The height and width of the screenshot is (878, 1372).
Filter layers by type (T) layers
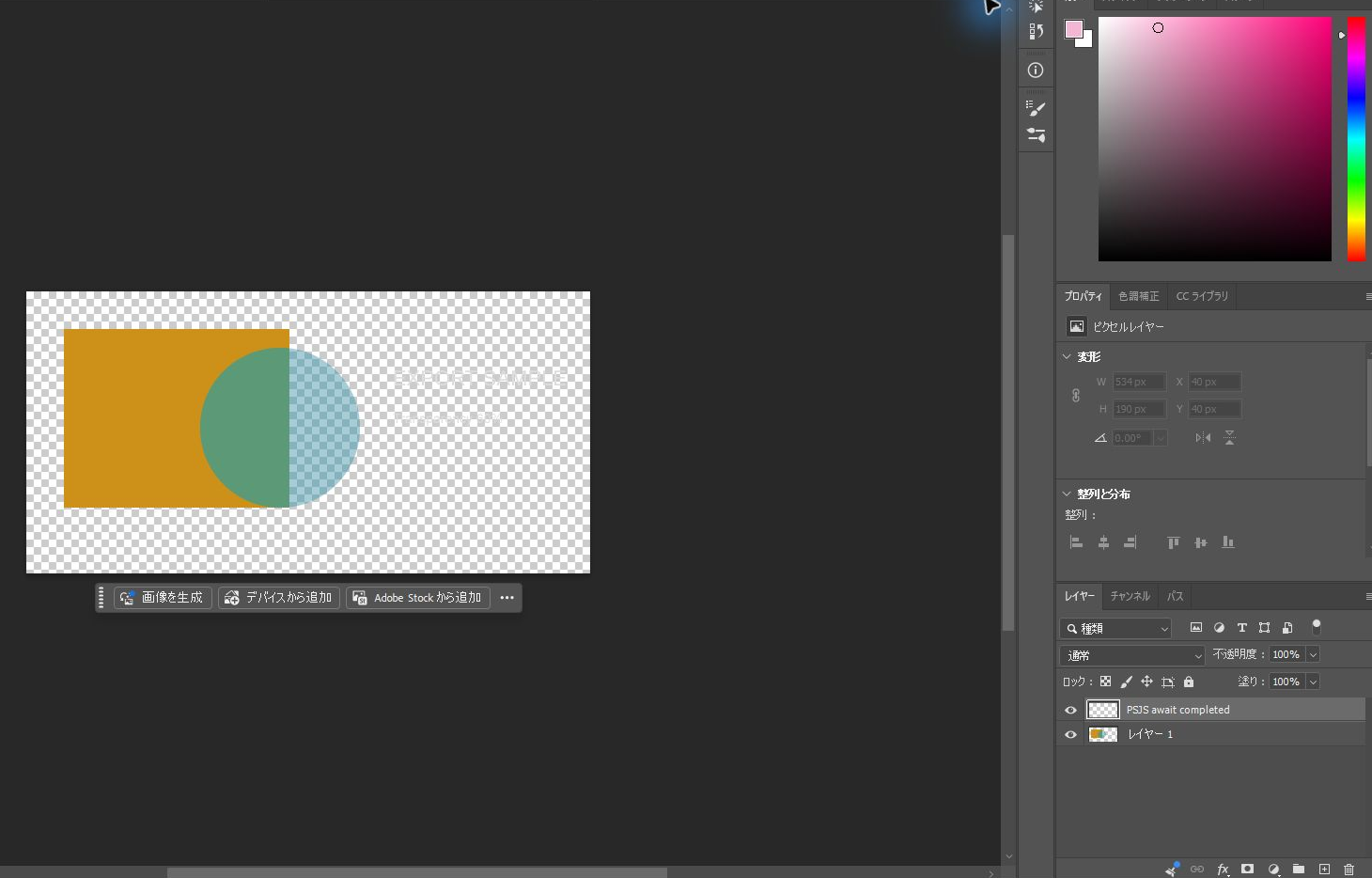tap(1241, 627)
